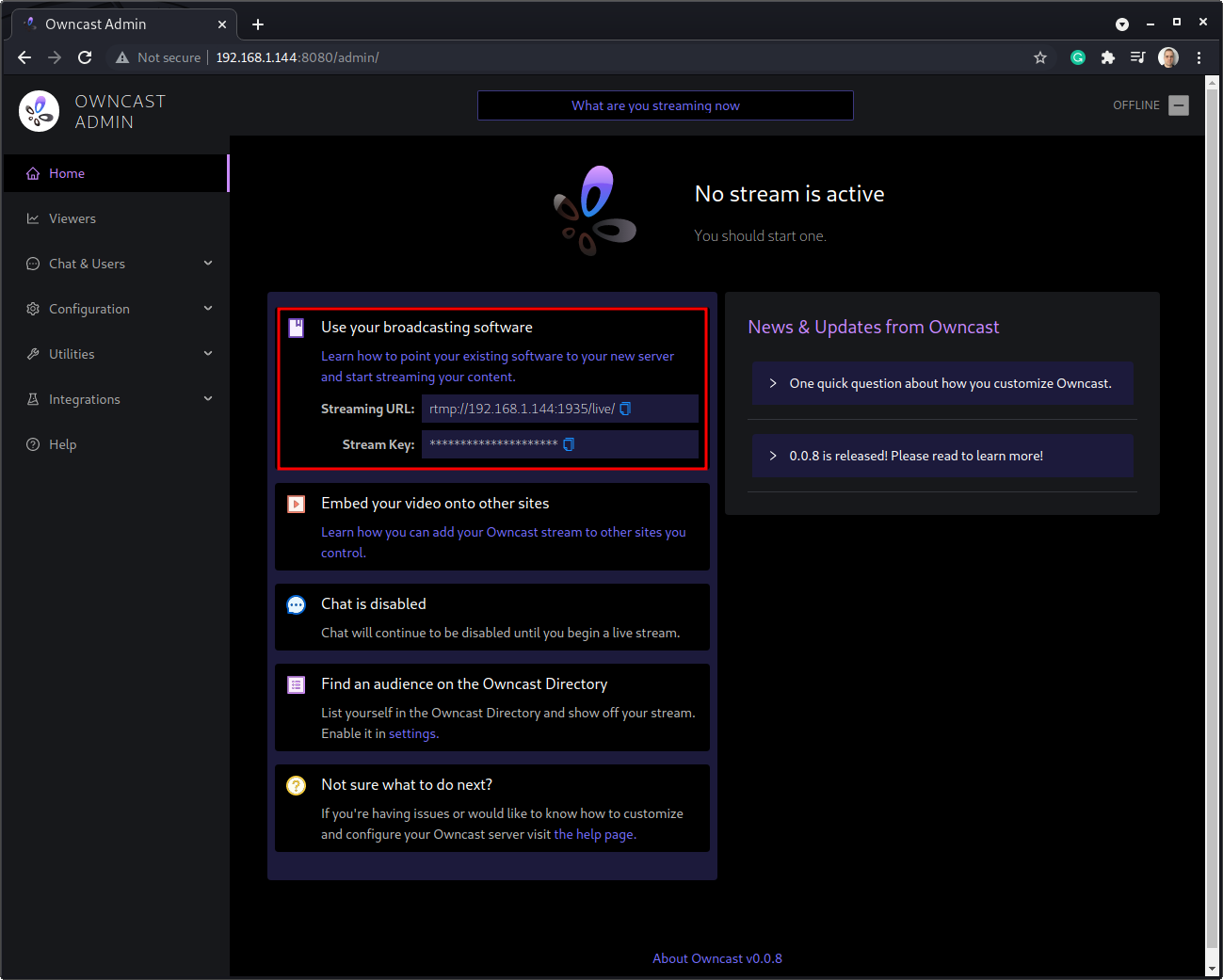Open the Viewers sidebar item
Screen dimensions: 1223x980
coord(116,218)
